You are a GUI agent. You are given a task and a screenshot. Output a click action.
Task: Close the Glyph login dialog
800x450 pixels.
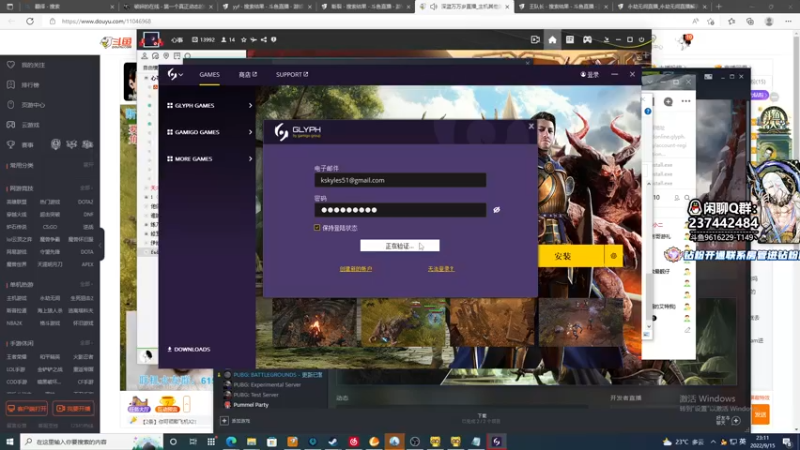pyautogui.click(x=531, y=126)
